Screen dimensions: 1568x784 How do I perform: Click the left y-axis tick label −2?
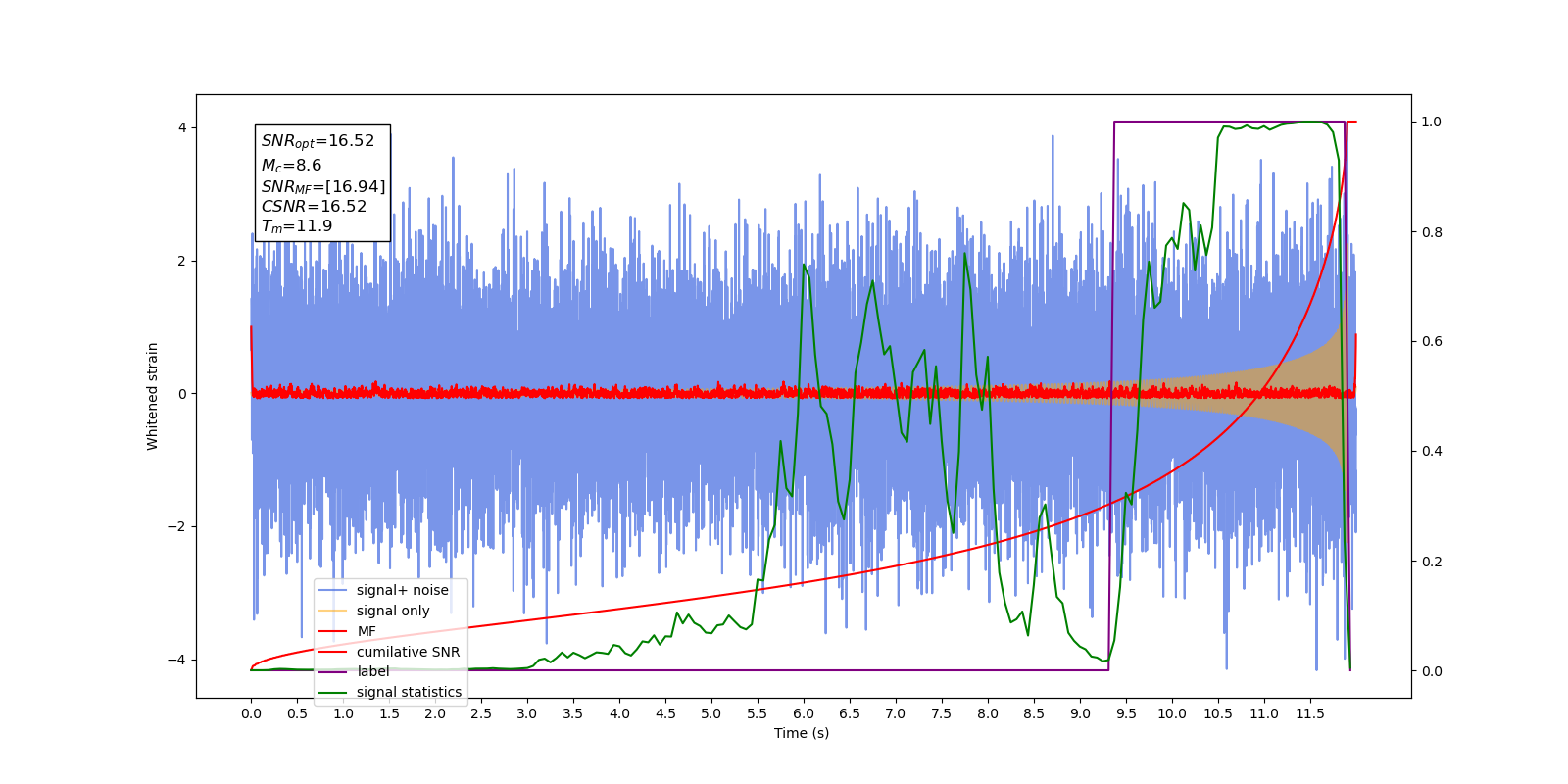pos(176,526)
